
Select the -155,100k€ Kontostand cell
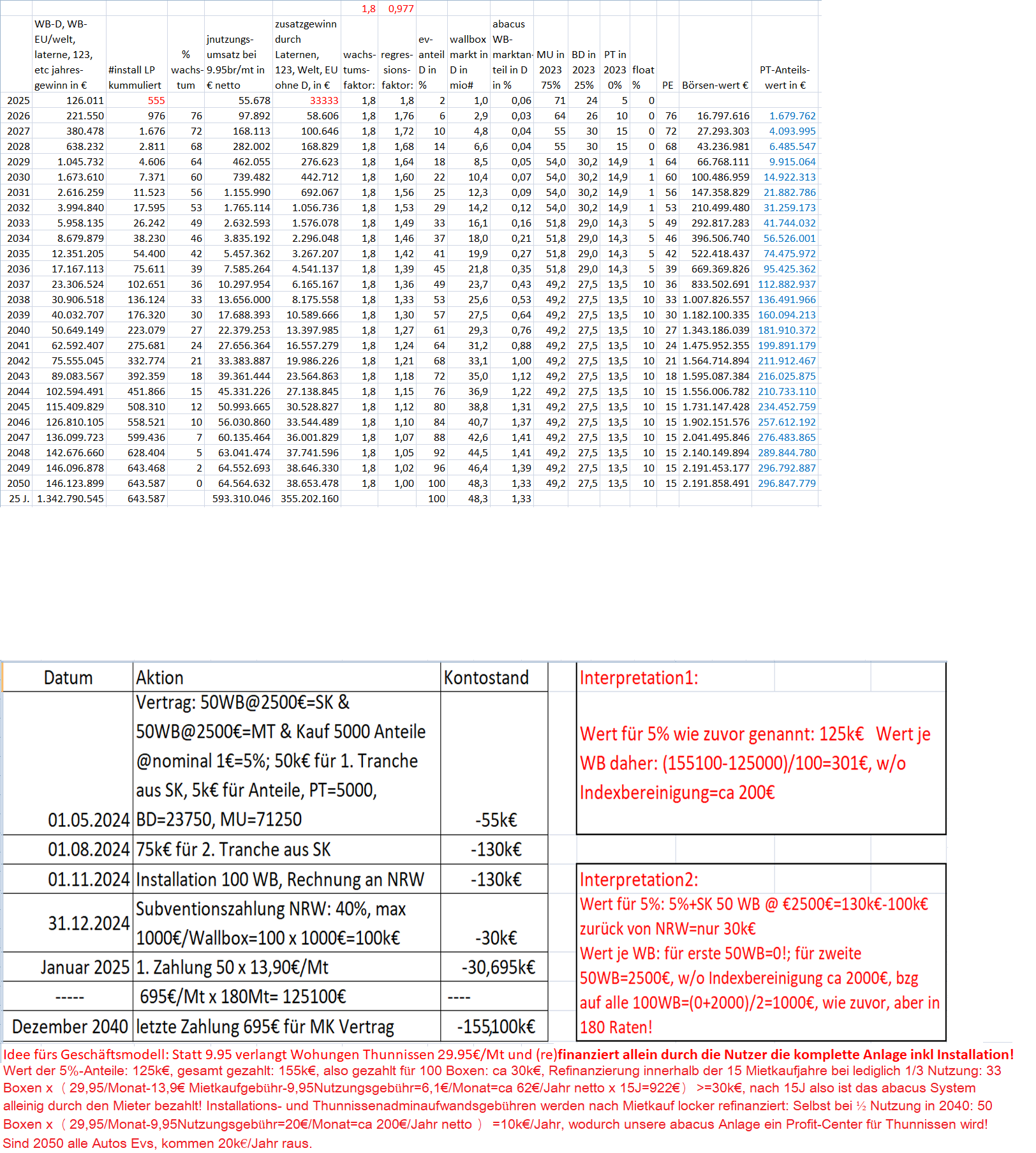click(x=496, y=1027)
